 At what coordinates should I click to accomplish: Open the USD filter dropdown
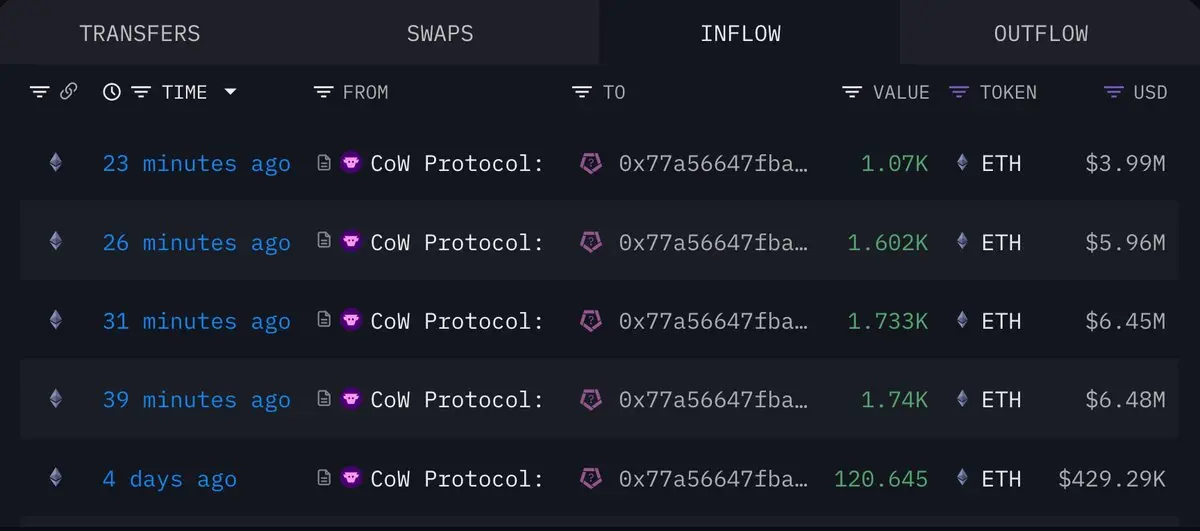[x=1114, y=92]
